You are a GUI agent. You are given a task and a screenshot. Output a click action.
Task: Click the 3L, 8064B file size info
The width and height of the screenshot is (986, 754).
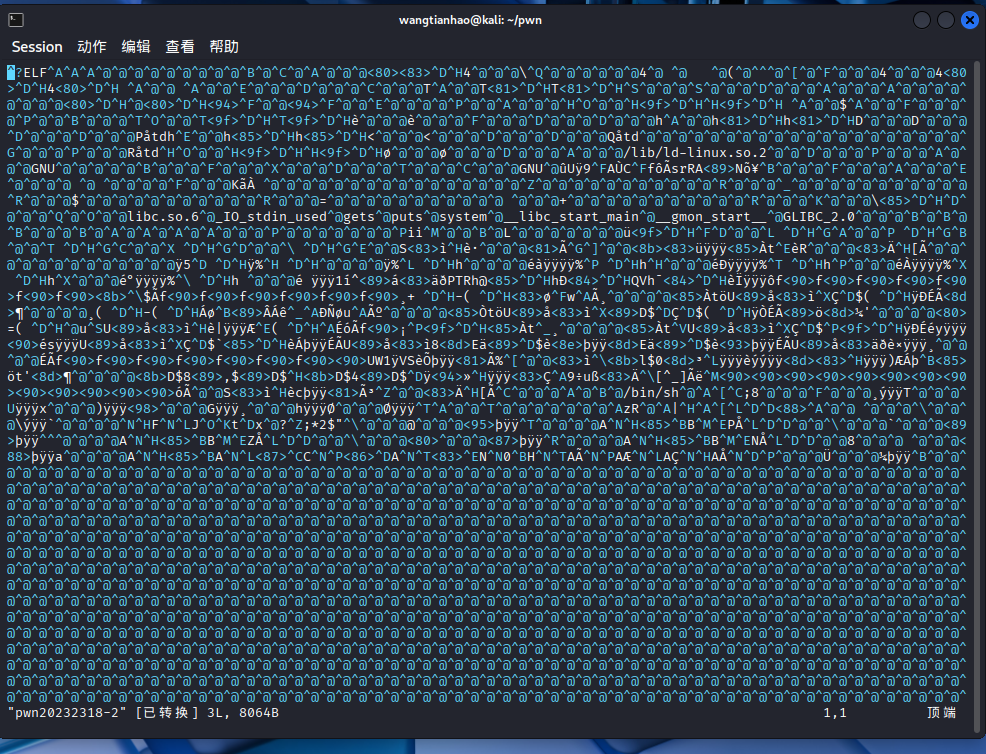pos(243,712)
